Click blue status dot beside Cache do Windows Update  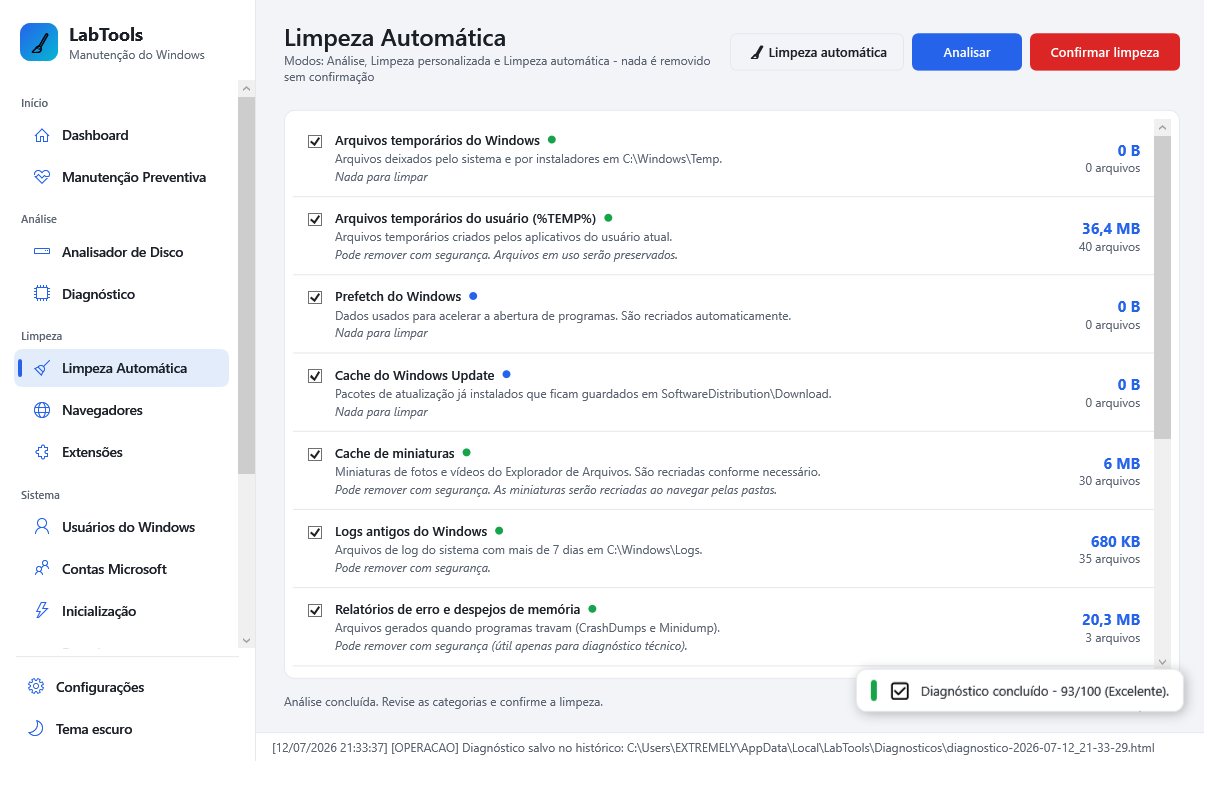[506, 374]
